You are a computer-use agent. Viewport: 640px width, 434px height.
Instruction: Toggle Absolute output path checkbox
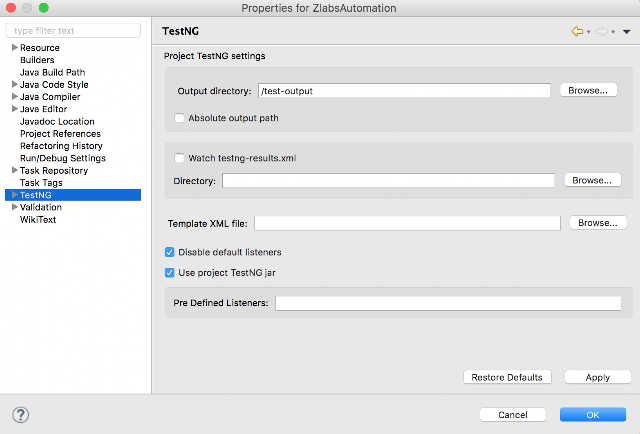179,118
